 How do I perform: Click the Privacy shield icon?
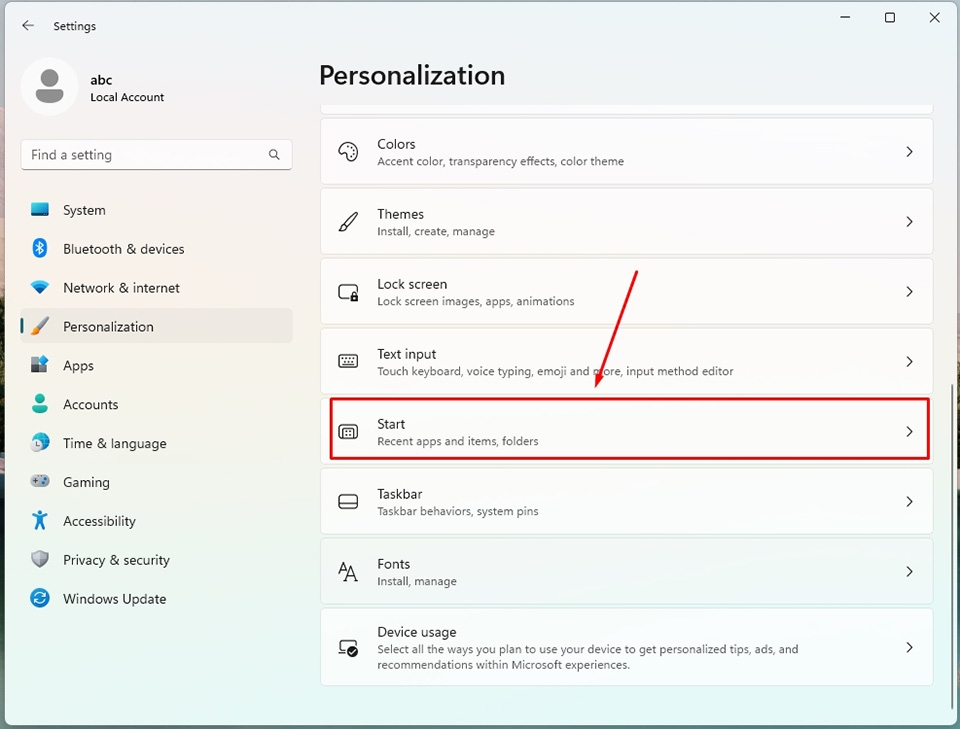click(40, 559)
